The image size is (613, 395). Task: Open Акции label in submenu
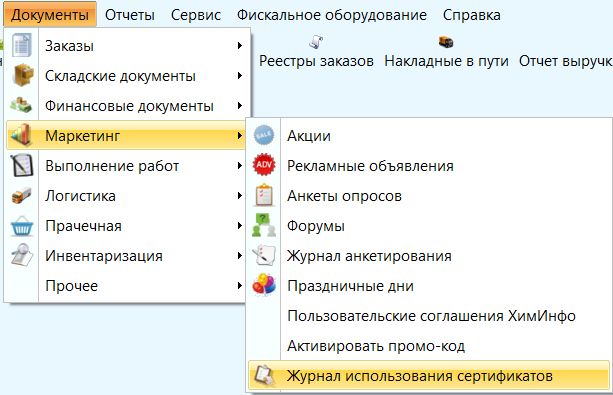309,136
